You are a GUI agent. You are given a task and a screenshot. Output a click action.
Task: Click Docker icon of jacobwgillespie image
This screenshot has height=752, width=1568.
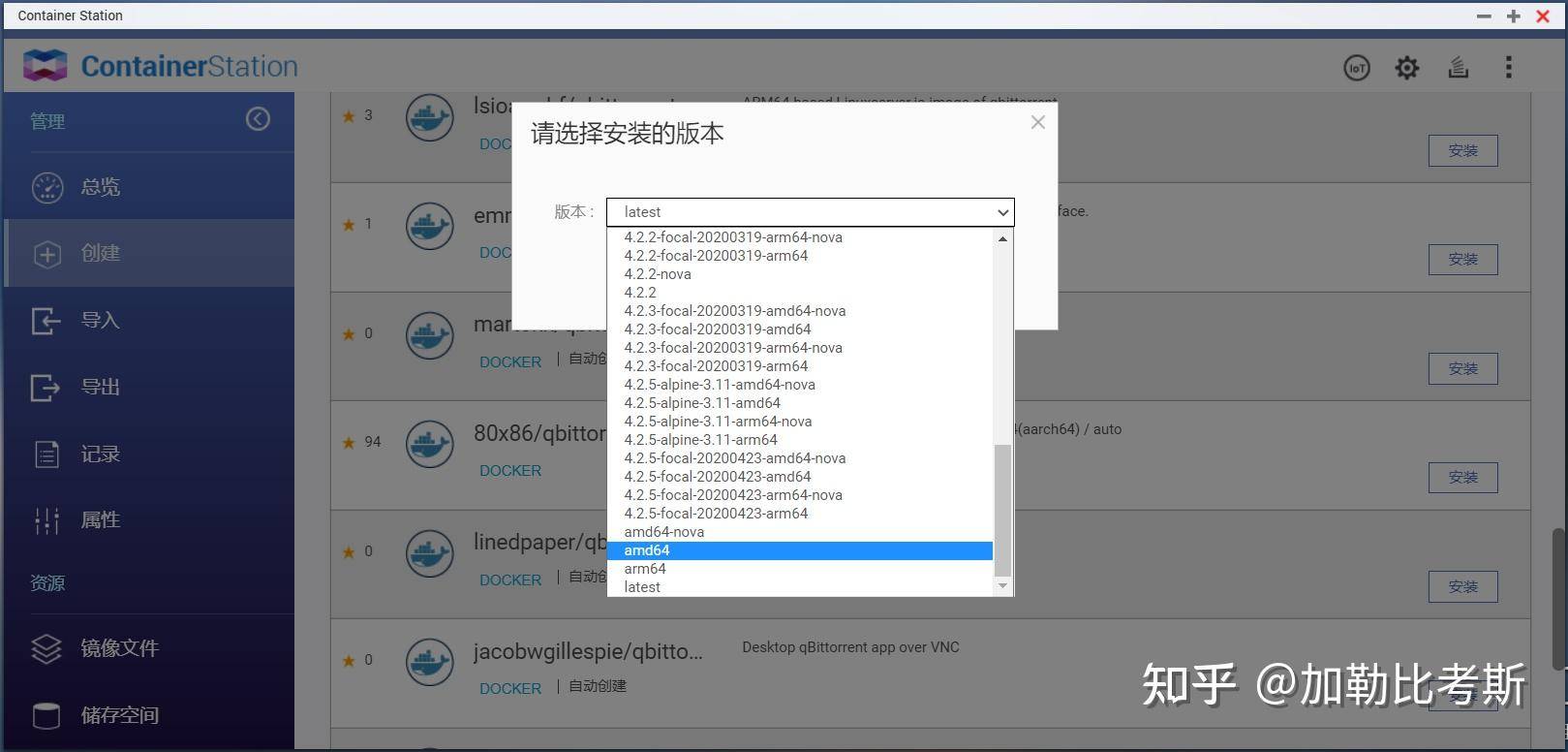430,663
